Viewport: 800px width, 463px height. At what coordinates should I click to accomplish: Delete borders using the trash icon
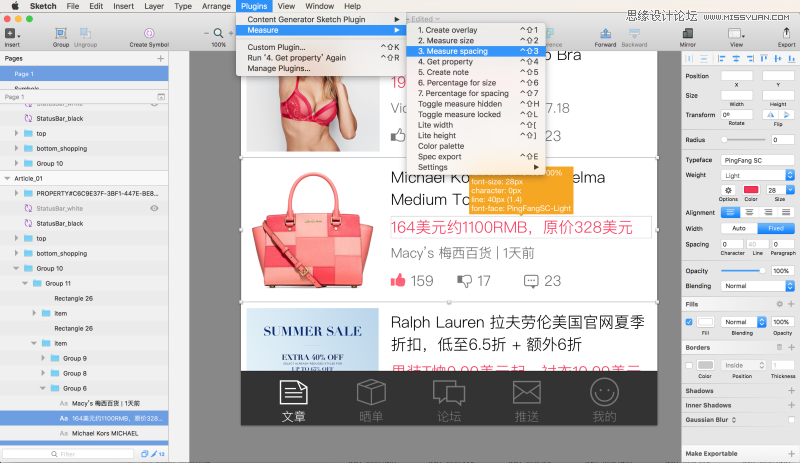779,348
